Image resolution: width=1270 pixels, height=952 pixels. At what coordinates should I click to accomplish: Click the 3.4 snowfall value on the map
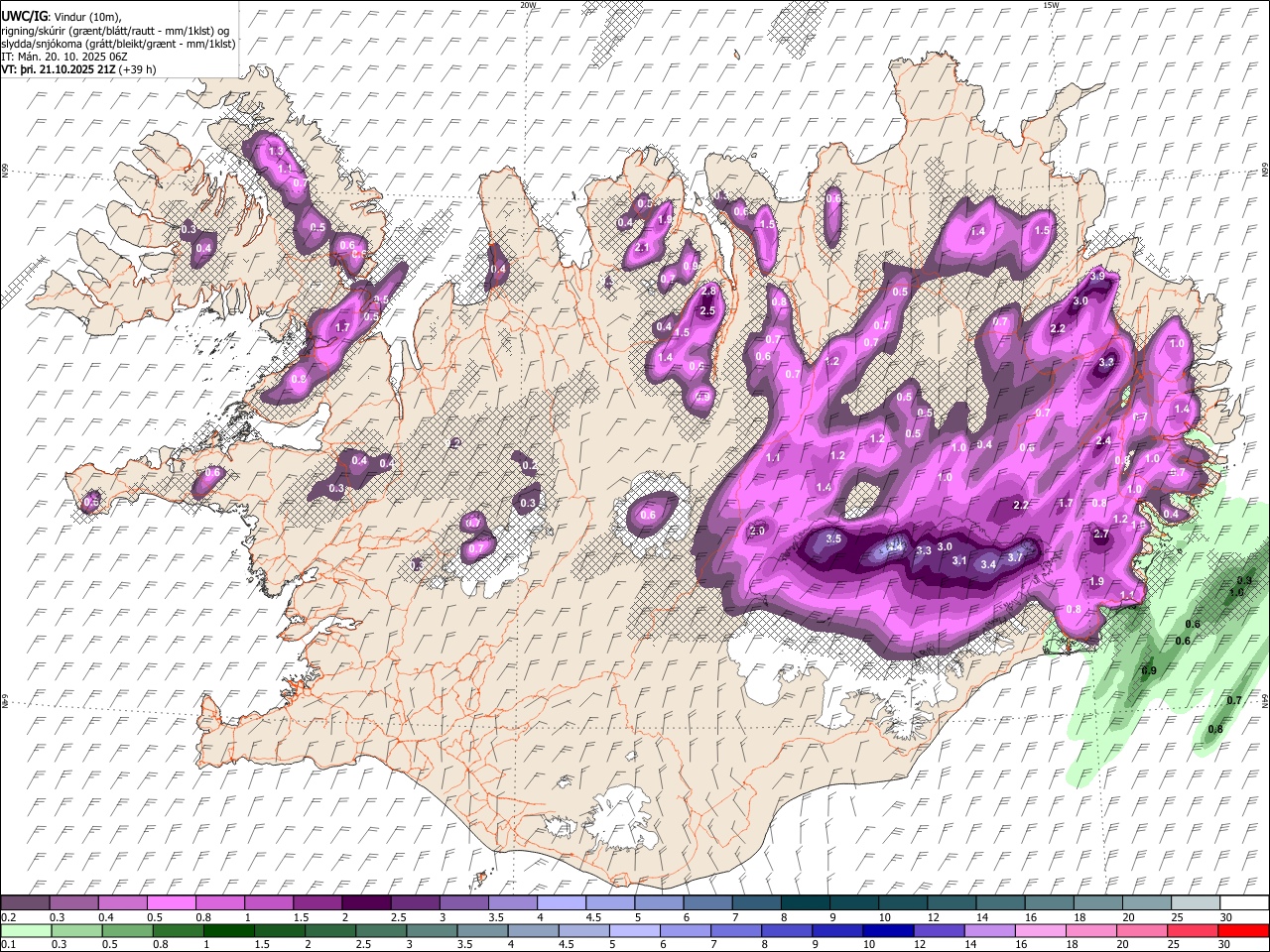tap(988, 565)
